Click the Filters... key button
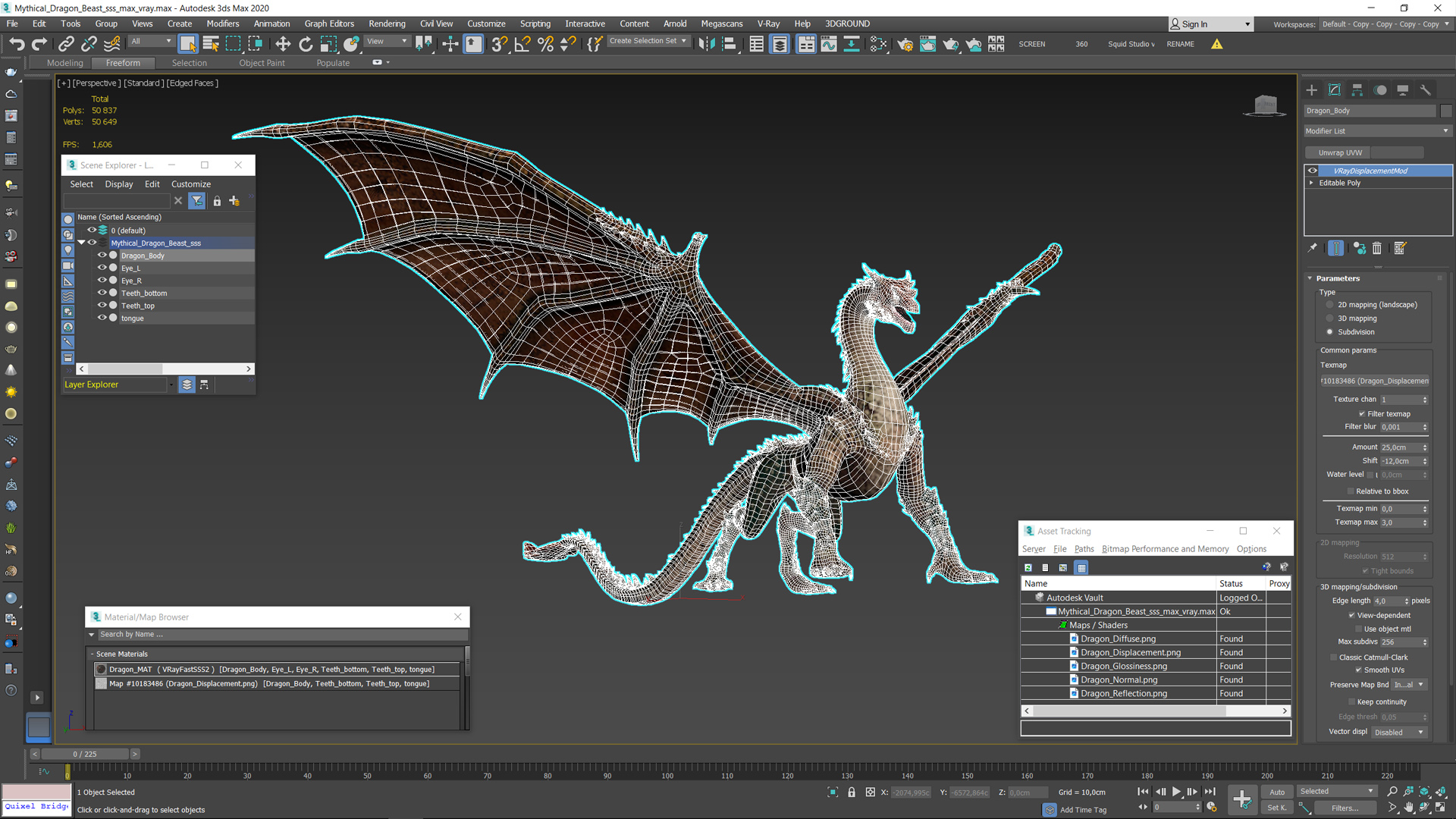Image resolution: width=1456 pixels, height=819 pixels. [x=1344, y=808]
